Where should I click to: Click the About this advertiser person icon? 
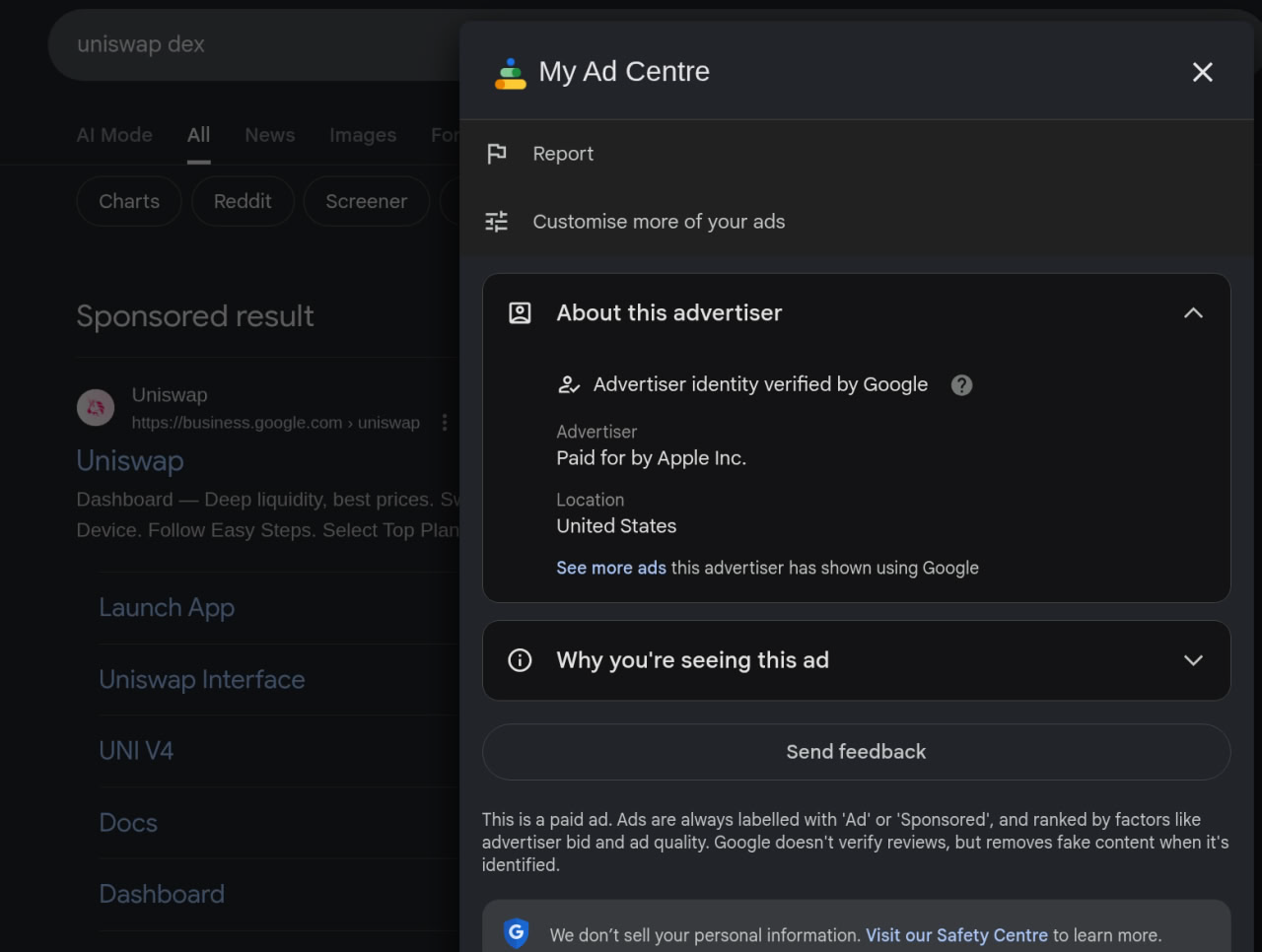click(520, 313)
